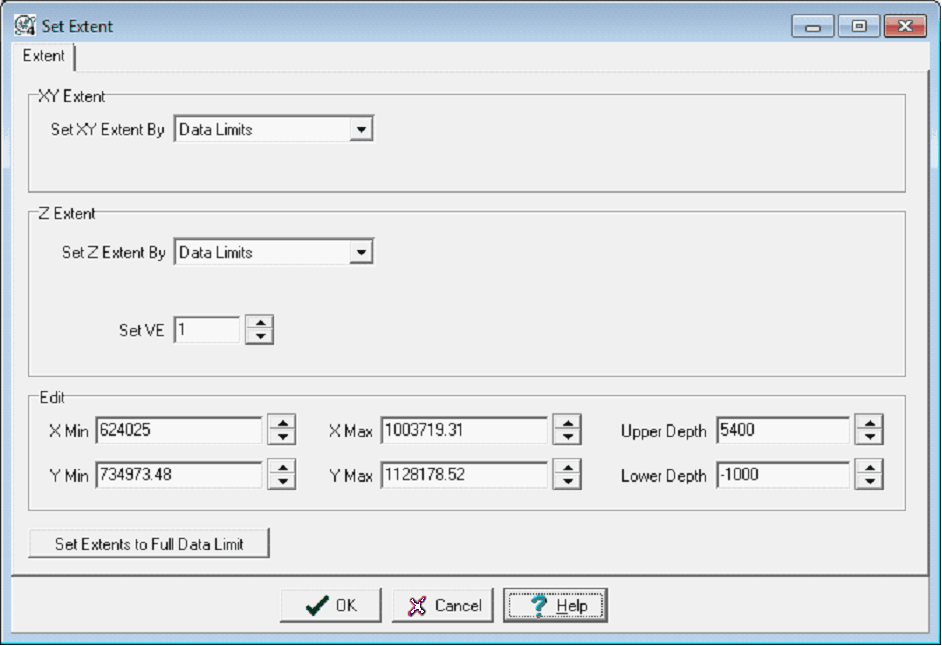Click inside the Set VE field

pos(206,330)
